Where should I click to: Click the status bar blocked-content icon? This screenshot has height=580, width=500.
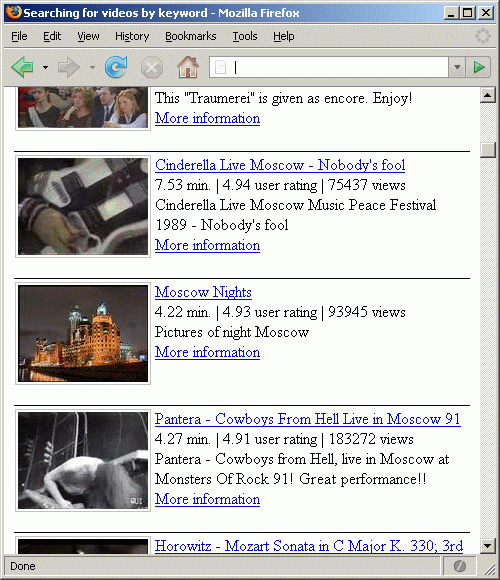tap(460, 566)
